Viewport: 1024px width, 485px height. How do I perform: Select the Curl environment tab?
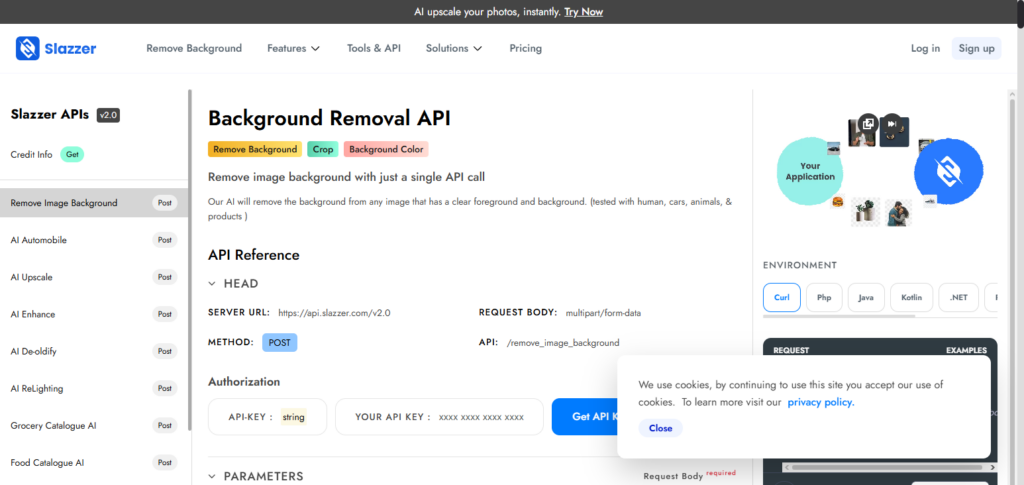(x=782, y=298)
